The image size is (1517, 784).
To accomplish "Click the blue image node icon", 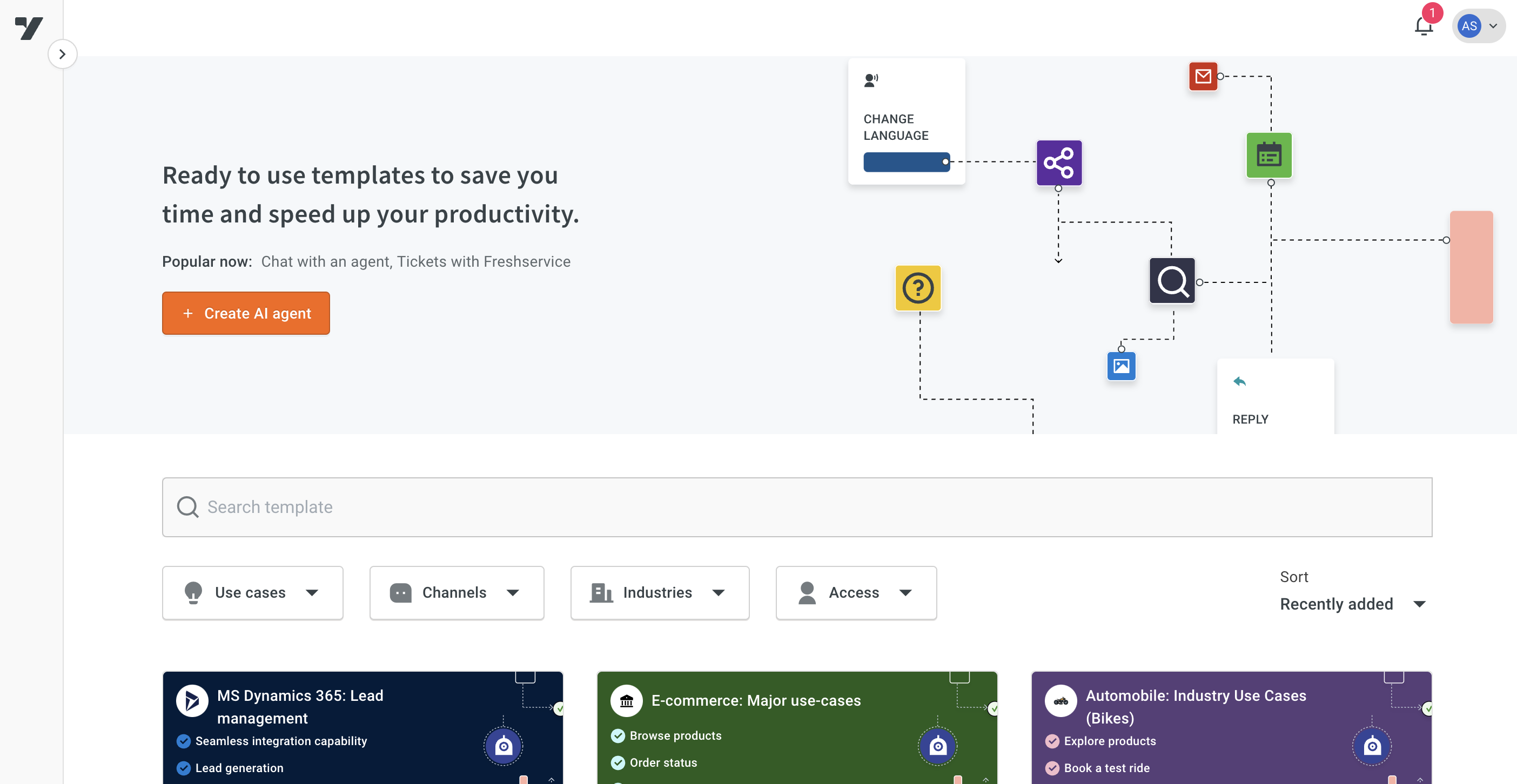I will [x=1120, y=366].
